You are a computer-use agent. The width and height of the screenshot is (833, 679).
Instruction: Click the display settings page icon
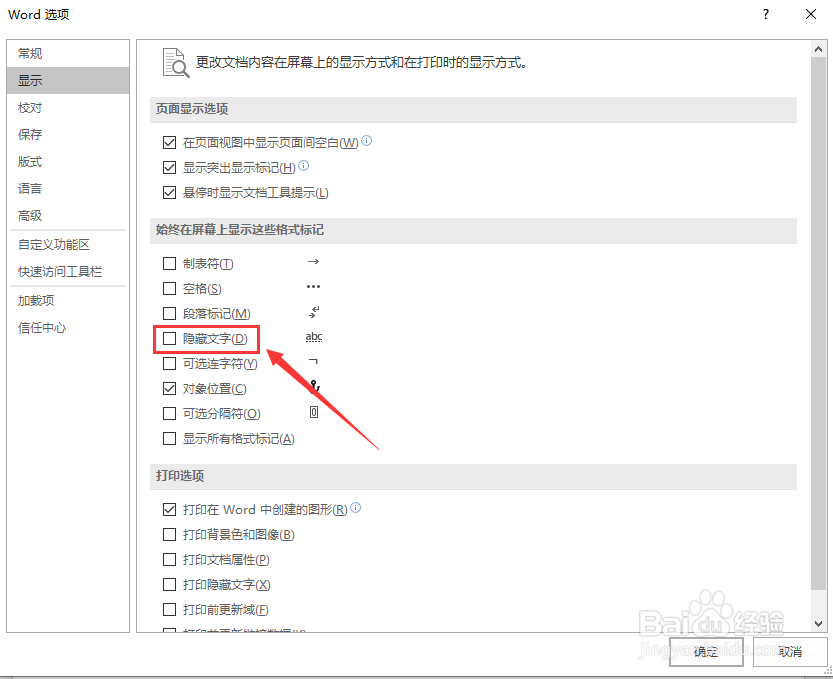click(x=175, y=61)
